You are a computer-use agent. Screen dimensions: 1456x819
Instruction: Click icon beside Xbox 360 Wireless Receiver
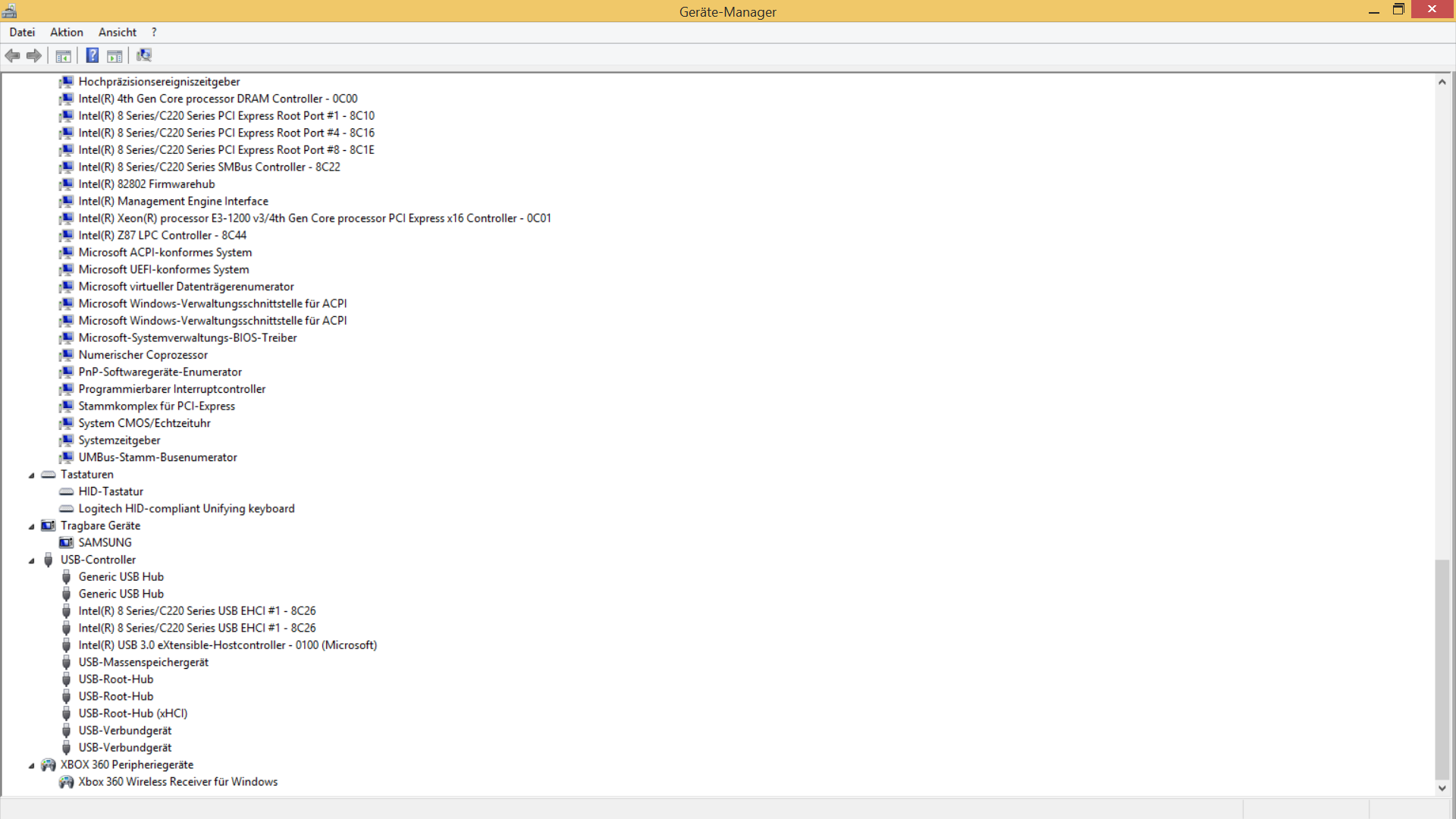click(67, 782)
